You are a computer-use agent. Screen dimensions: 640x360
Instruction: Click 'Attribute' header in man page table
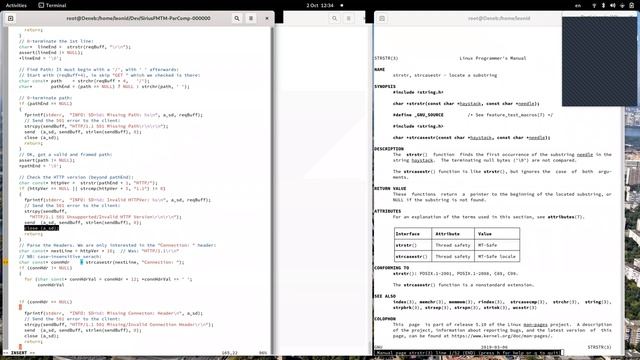pos(447,234)
